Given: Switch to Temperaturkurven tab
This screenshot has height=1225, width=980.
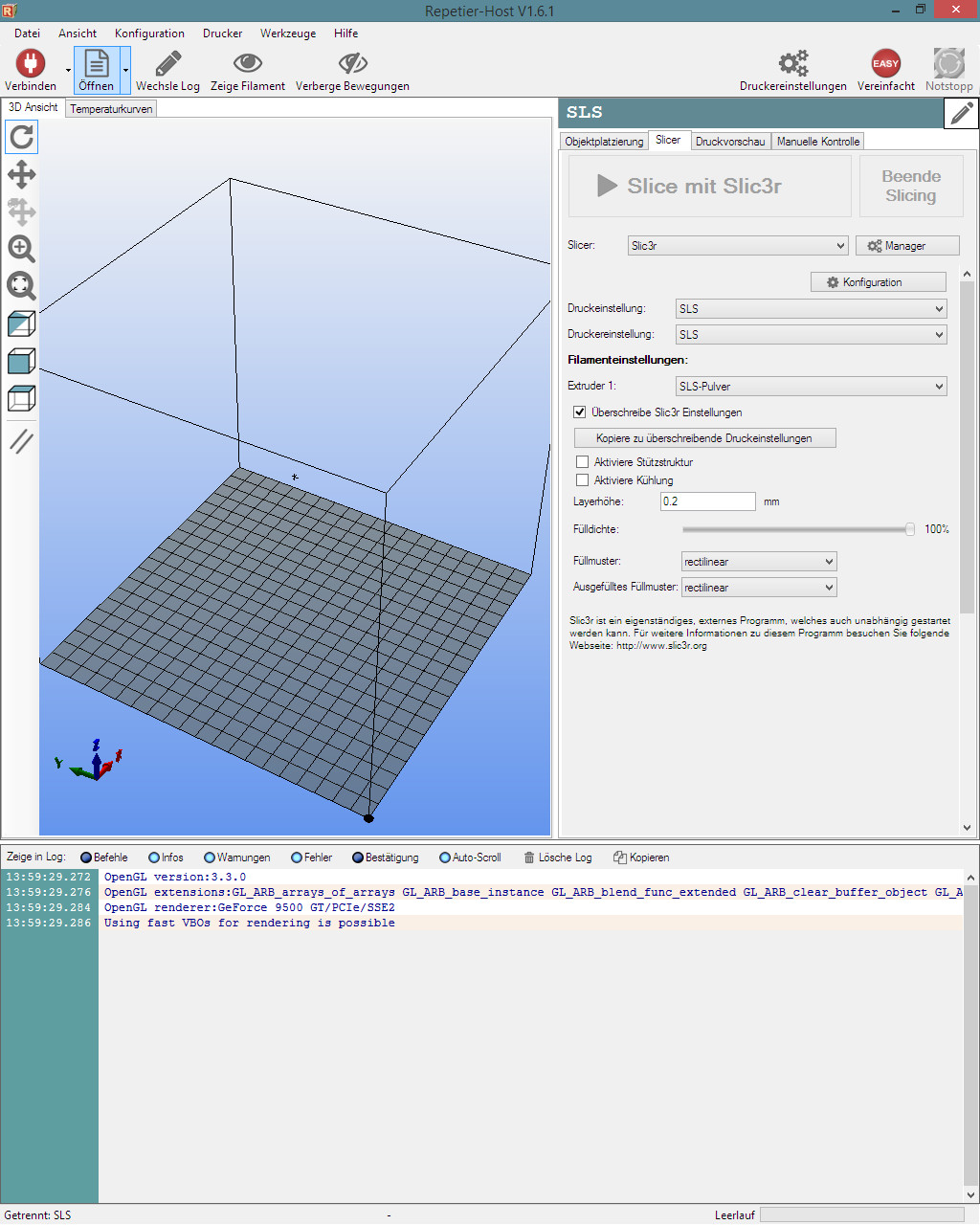Looking at the screenshot, I should point(111,109).
